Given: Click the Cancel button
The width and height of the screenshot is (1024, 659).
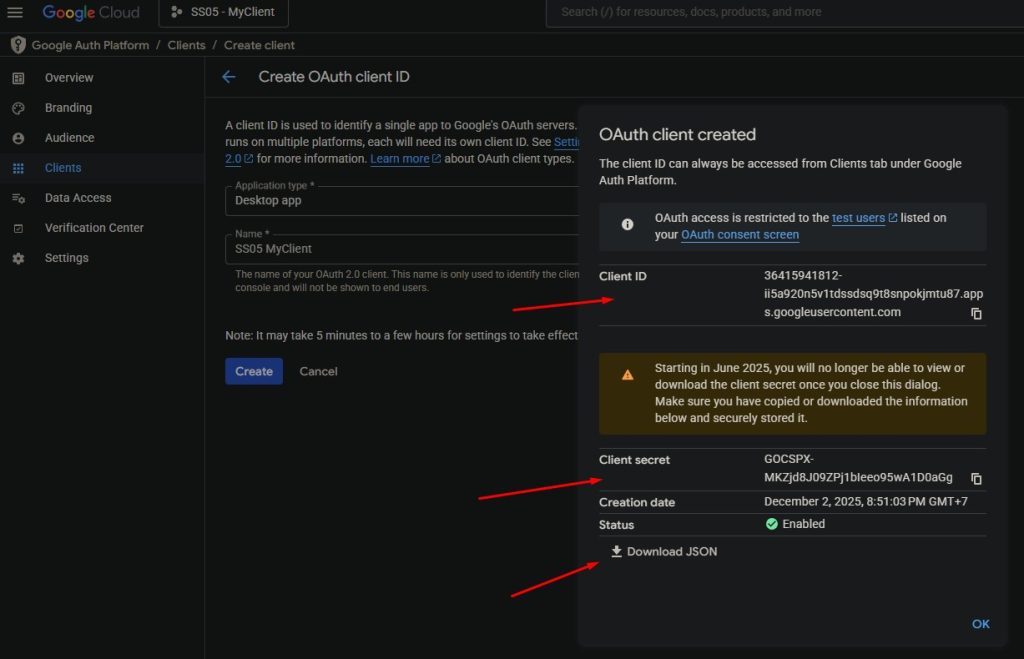Looking at the screenshot, I should coord(318,371).
